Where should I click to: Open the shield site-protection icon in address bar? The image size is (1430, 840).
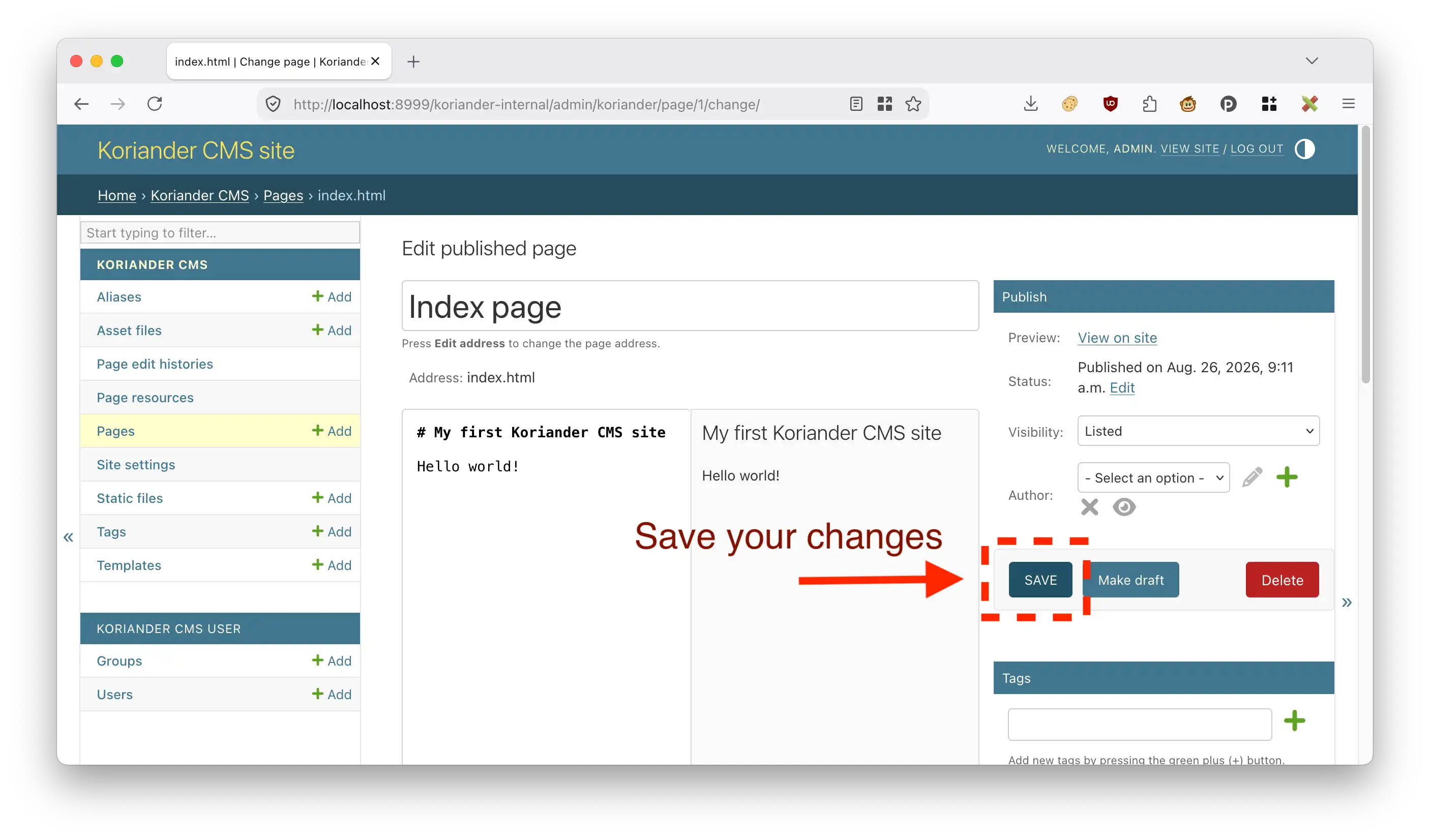point(273,104)
